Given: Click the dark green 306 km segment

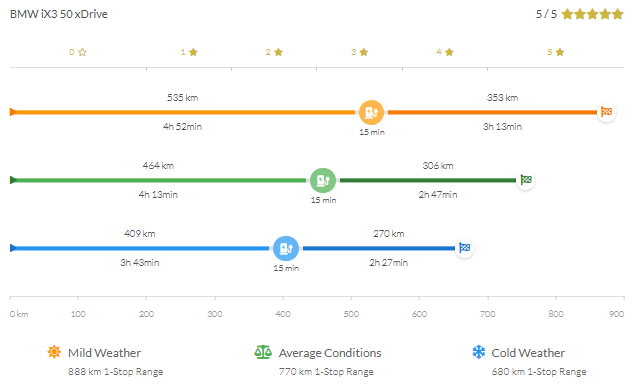Looking at the screenshot, I should [428, 180].
